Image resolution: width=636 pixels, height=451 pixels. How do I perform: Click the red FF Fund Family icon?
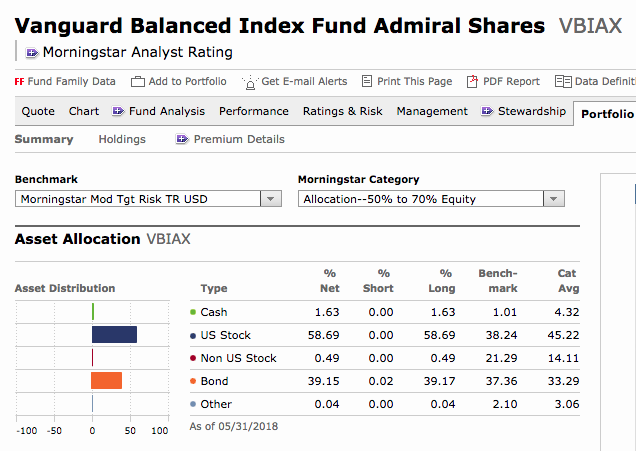point(19,82)
